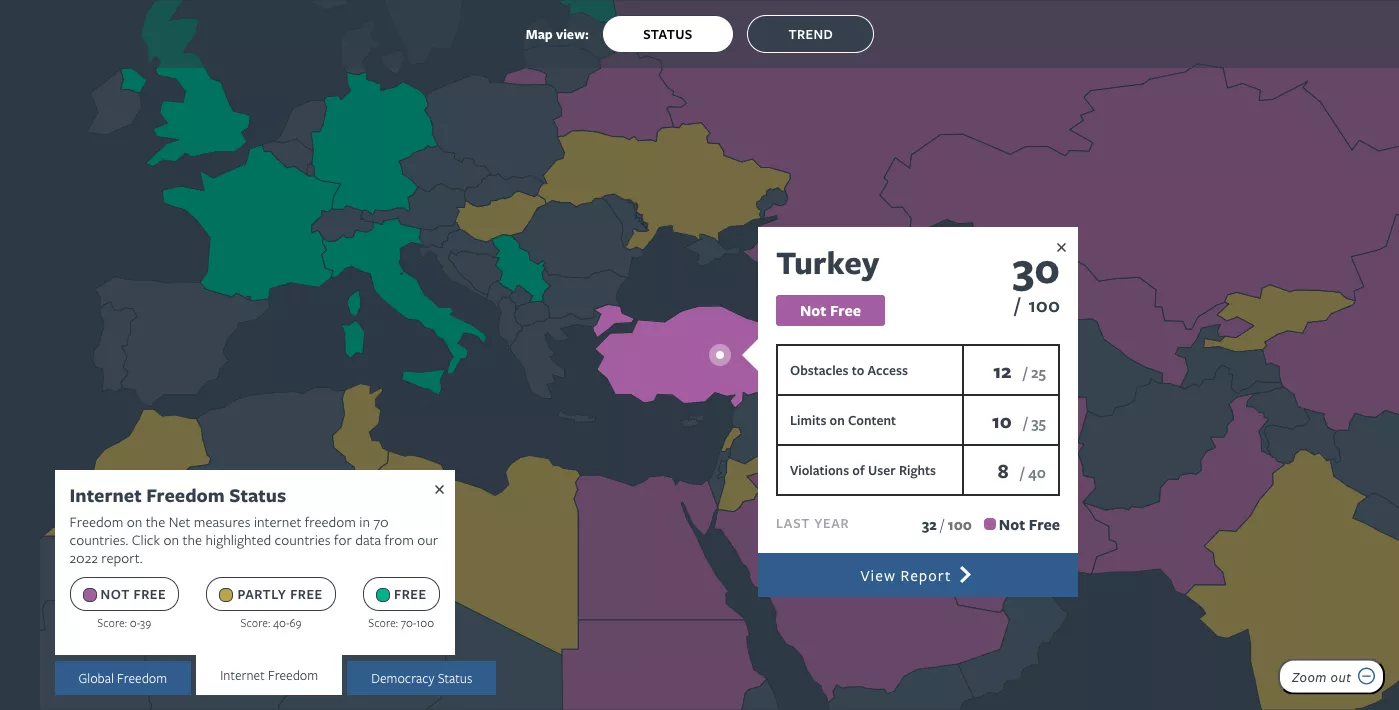Click the purple square beside last year's Not Free

[990, 524]
